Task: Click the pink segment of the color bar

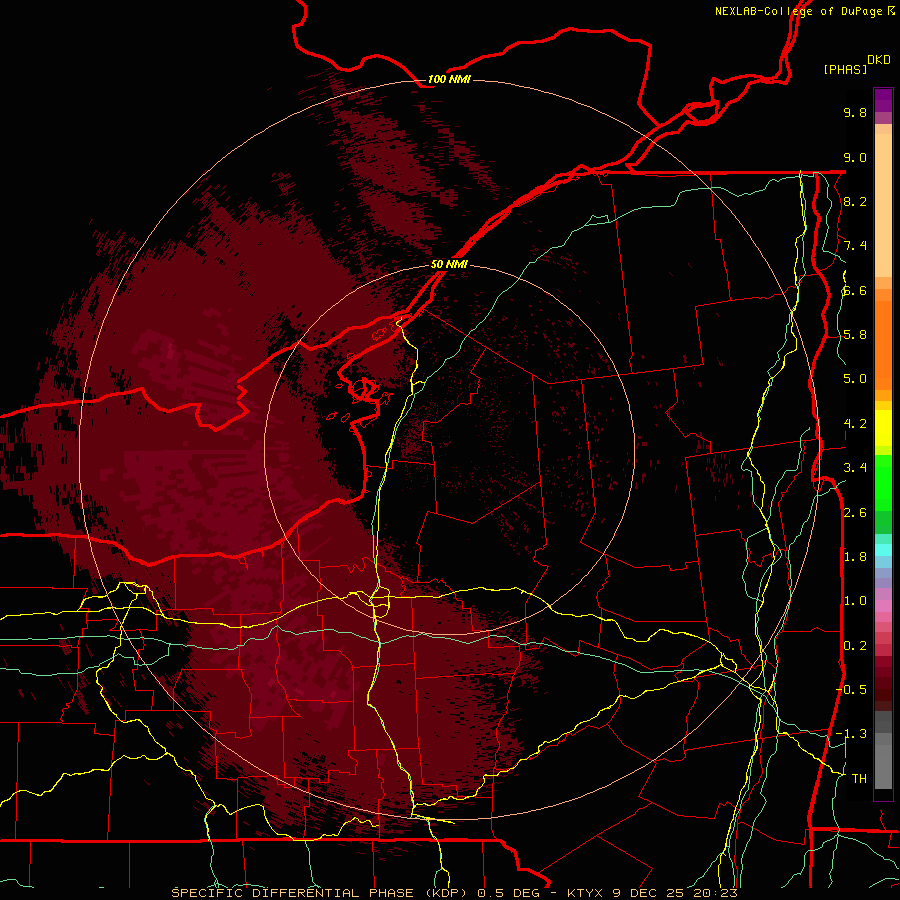Action: (x=883, y=606)
